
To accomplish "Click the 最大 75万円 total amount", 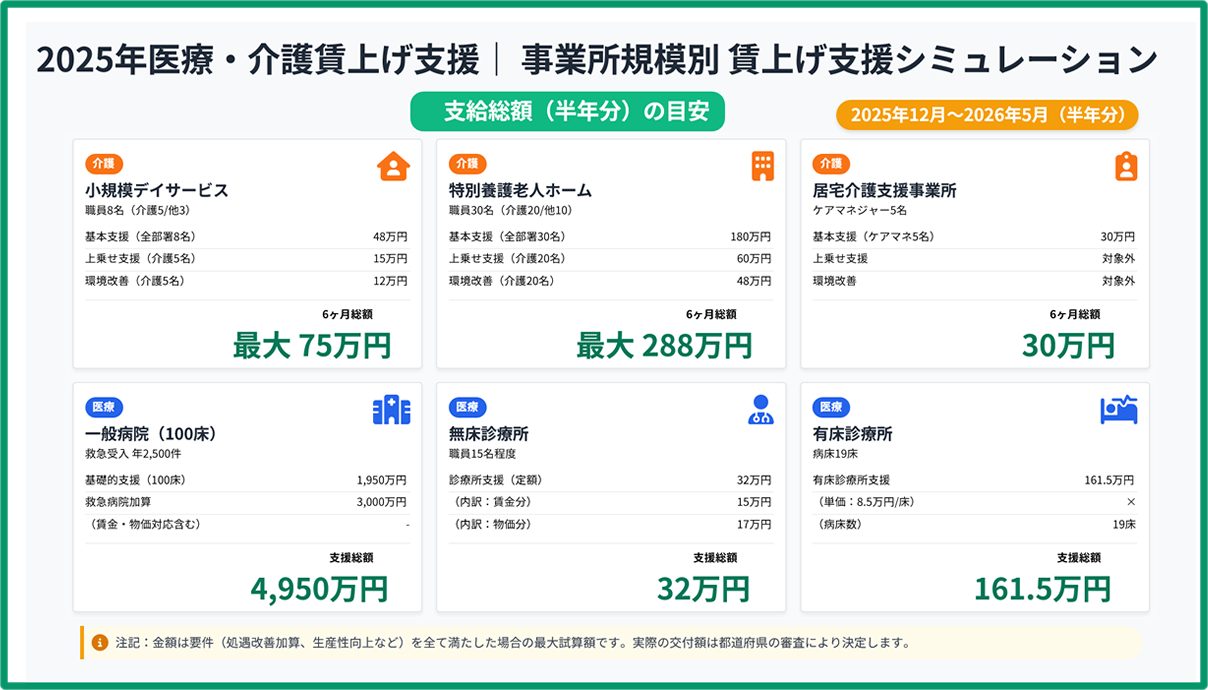I will pyautogui.click(x=311, y=346).
